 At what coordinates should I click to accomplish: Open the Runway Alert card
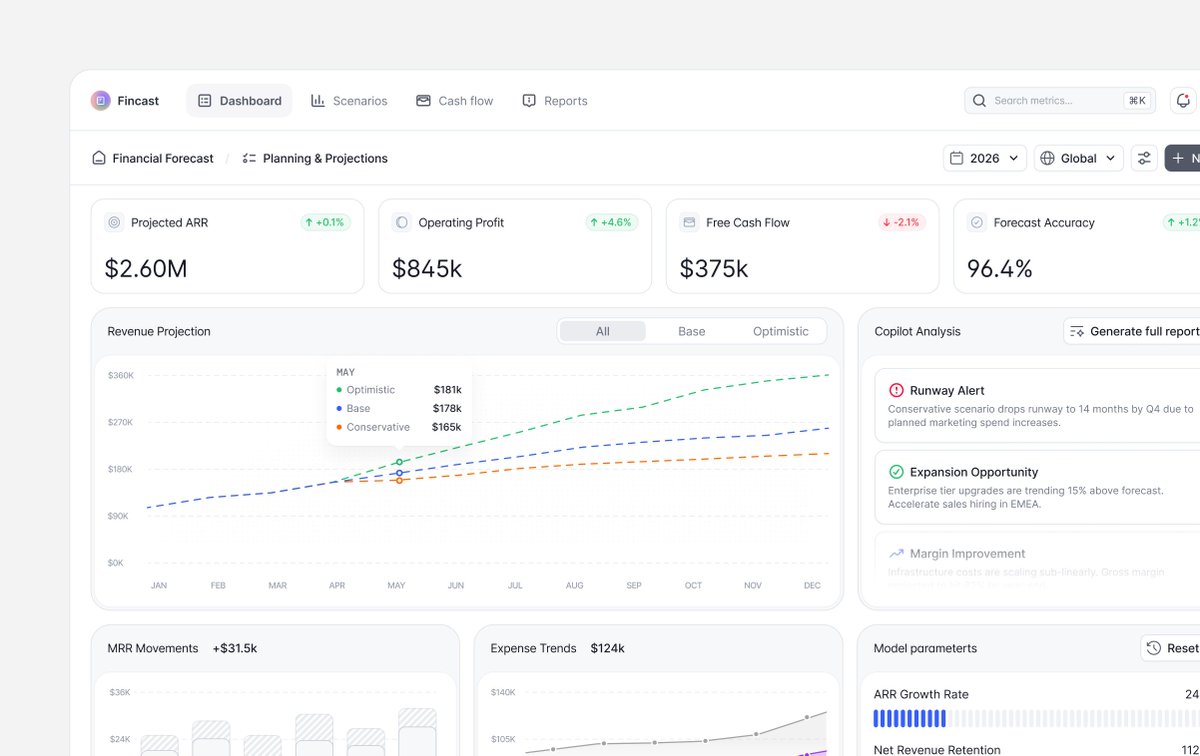pyautogui.click(x=1037, y=405)
